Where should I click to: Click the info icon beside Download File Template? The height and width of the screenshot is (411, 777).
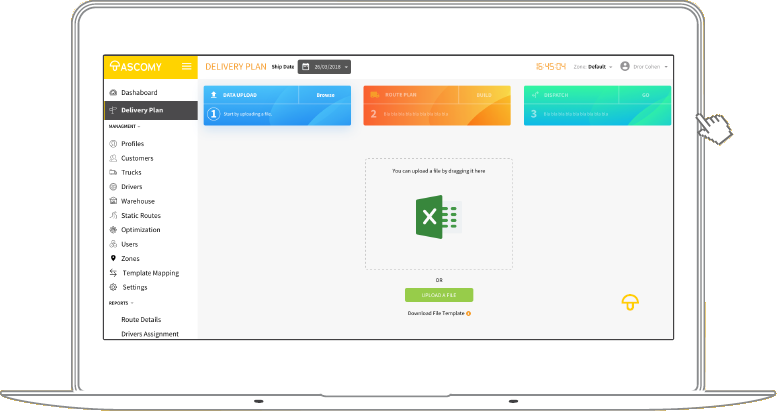[468, 314]
